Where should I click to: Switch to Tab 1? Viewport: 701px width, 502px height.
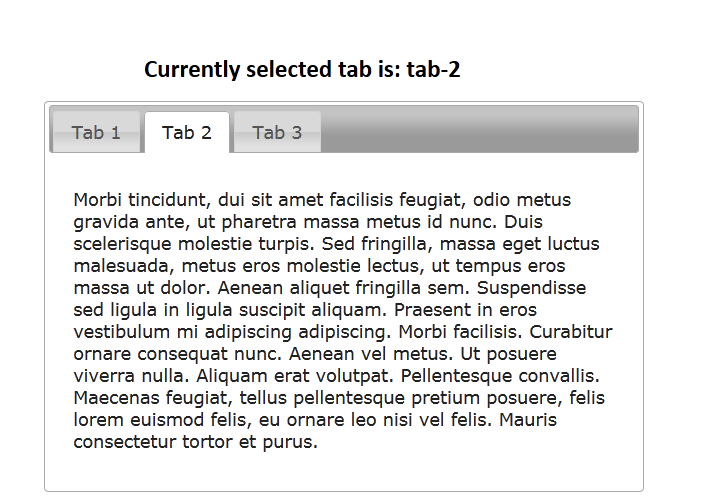click(96, 133)
